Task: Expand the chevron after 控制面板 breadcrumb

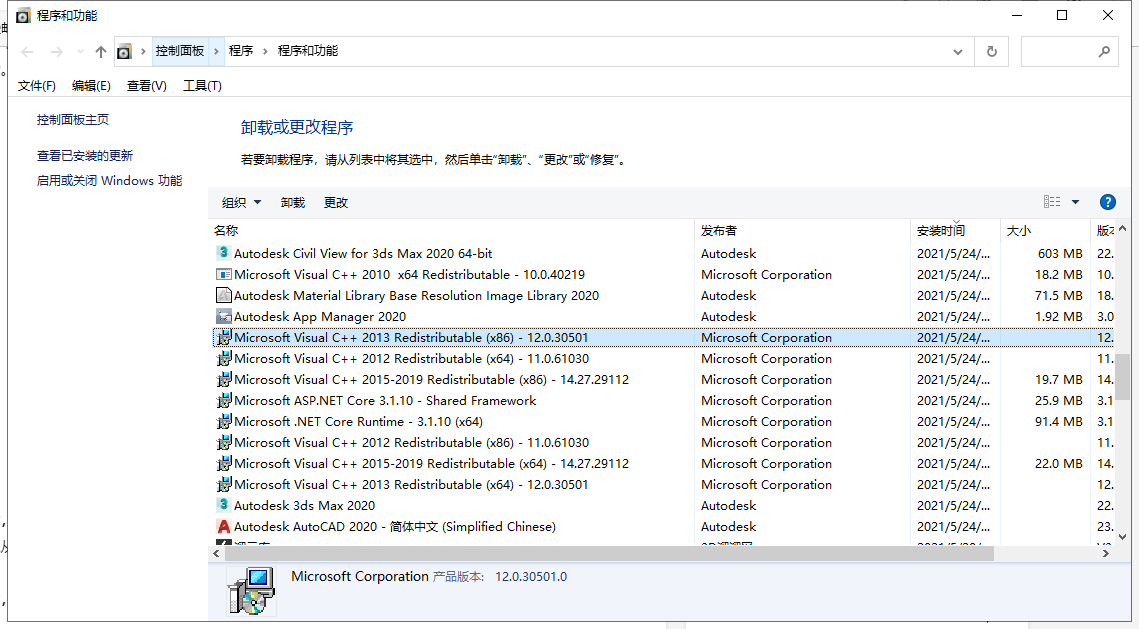Action: coord(216,51)
